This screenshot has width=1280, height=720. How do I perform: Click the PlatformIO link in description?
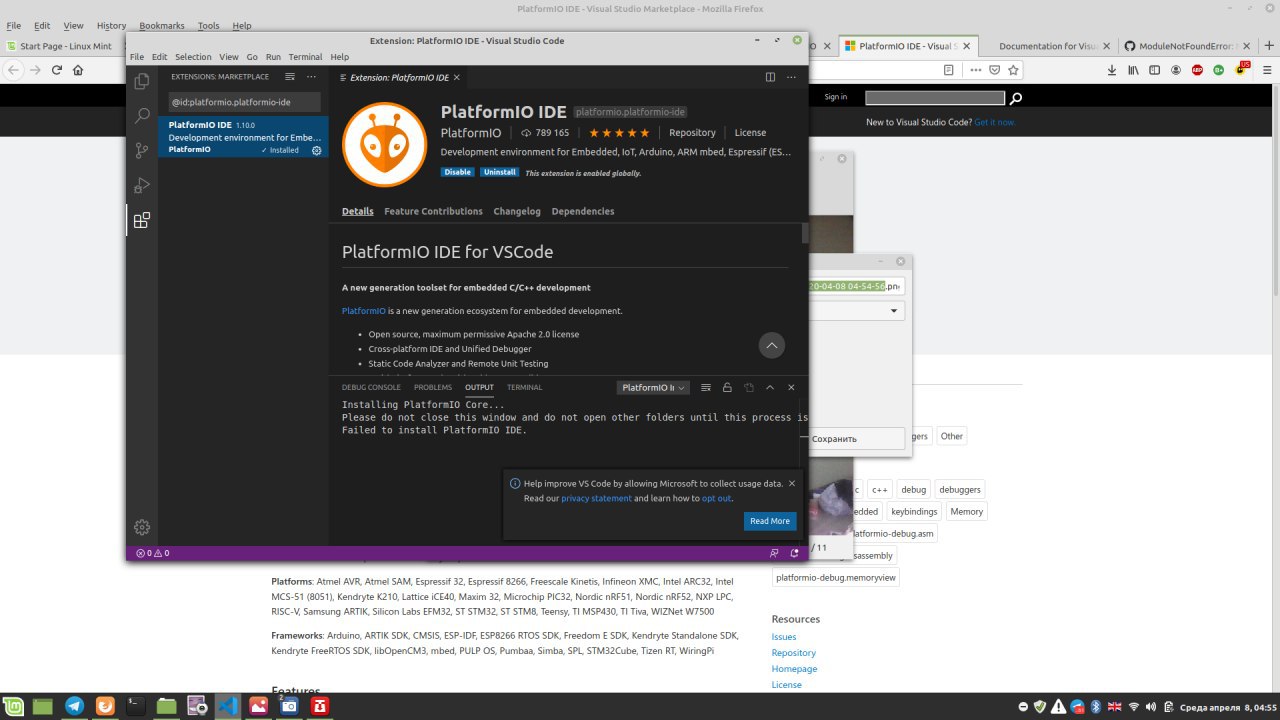[x=364, y=311]
